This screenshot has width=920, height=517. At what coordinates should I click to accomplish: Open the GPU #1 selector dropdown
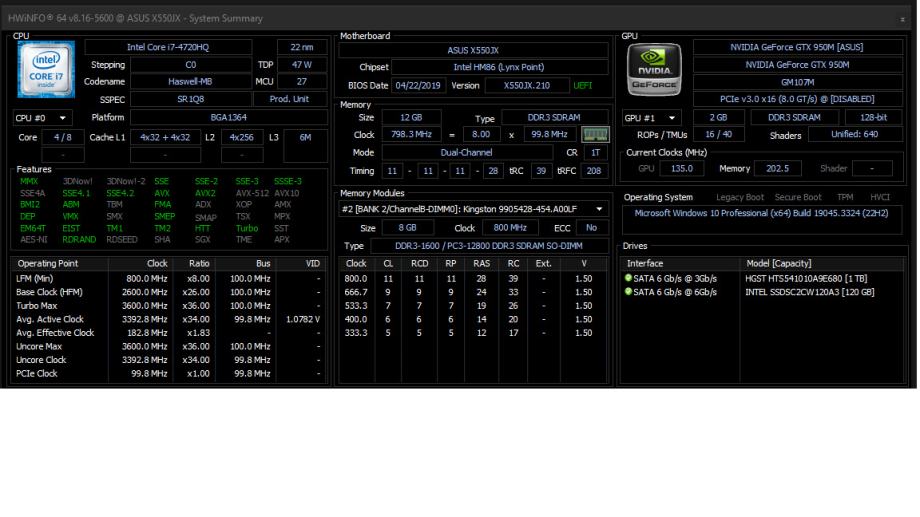point(652,118)
